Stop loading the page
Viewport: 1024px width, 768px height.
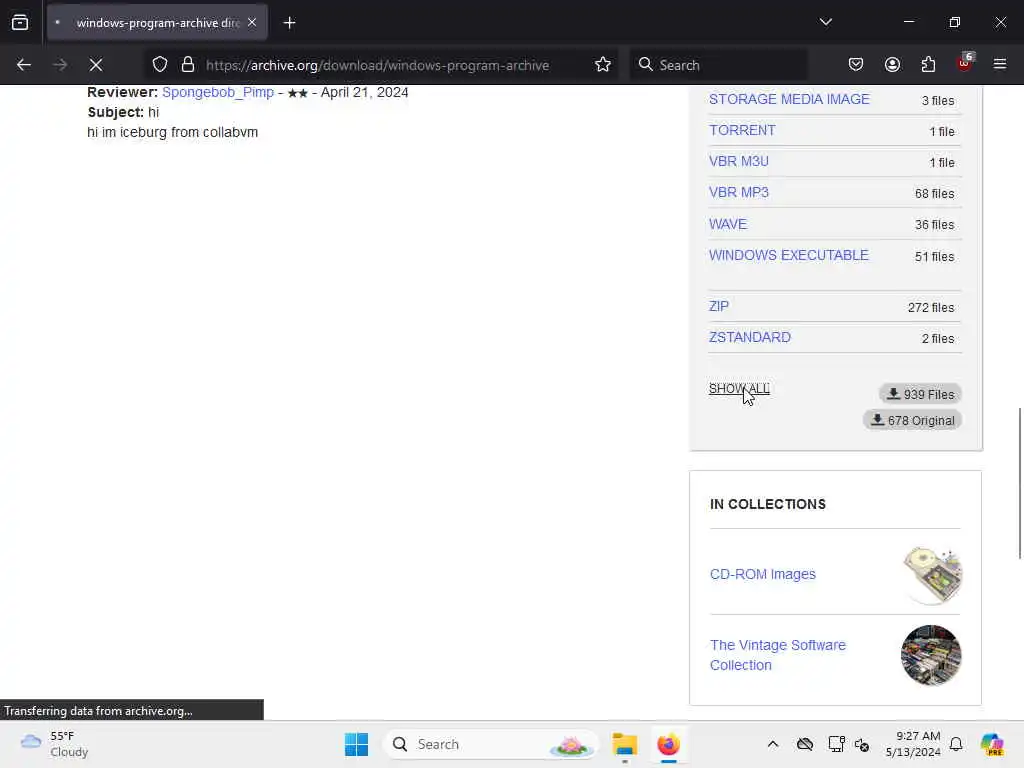[96, 65]
